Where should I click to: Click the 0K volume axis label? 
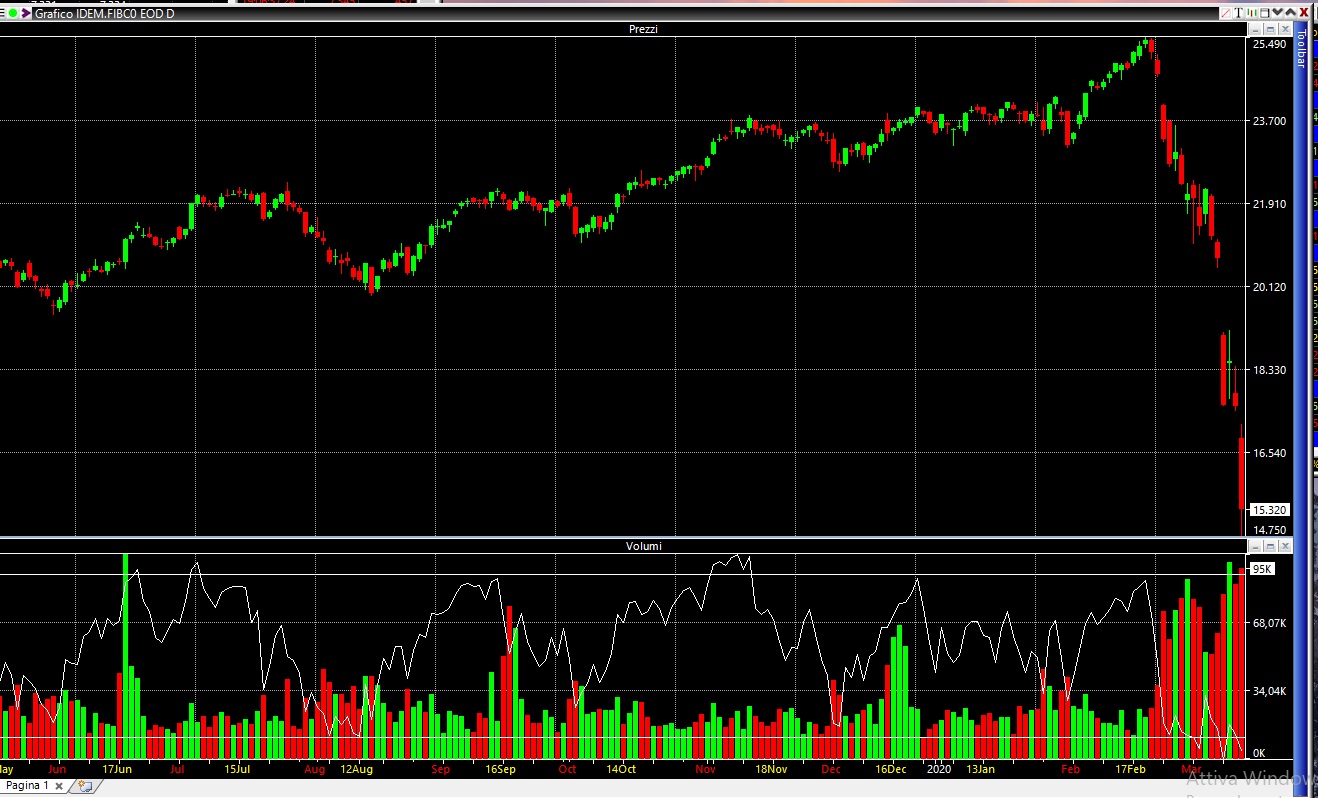point(1259,753)
